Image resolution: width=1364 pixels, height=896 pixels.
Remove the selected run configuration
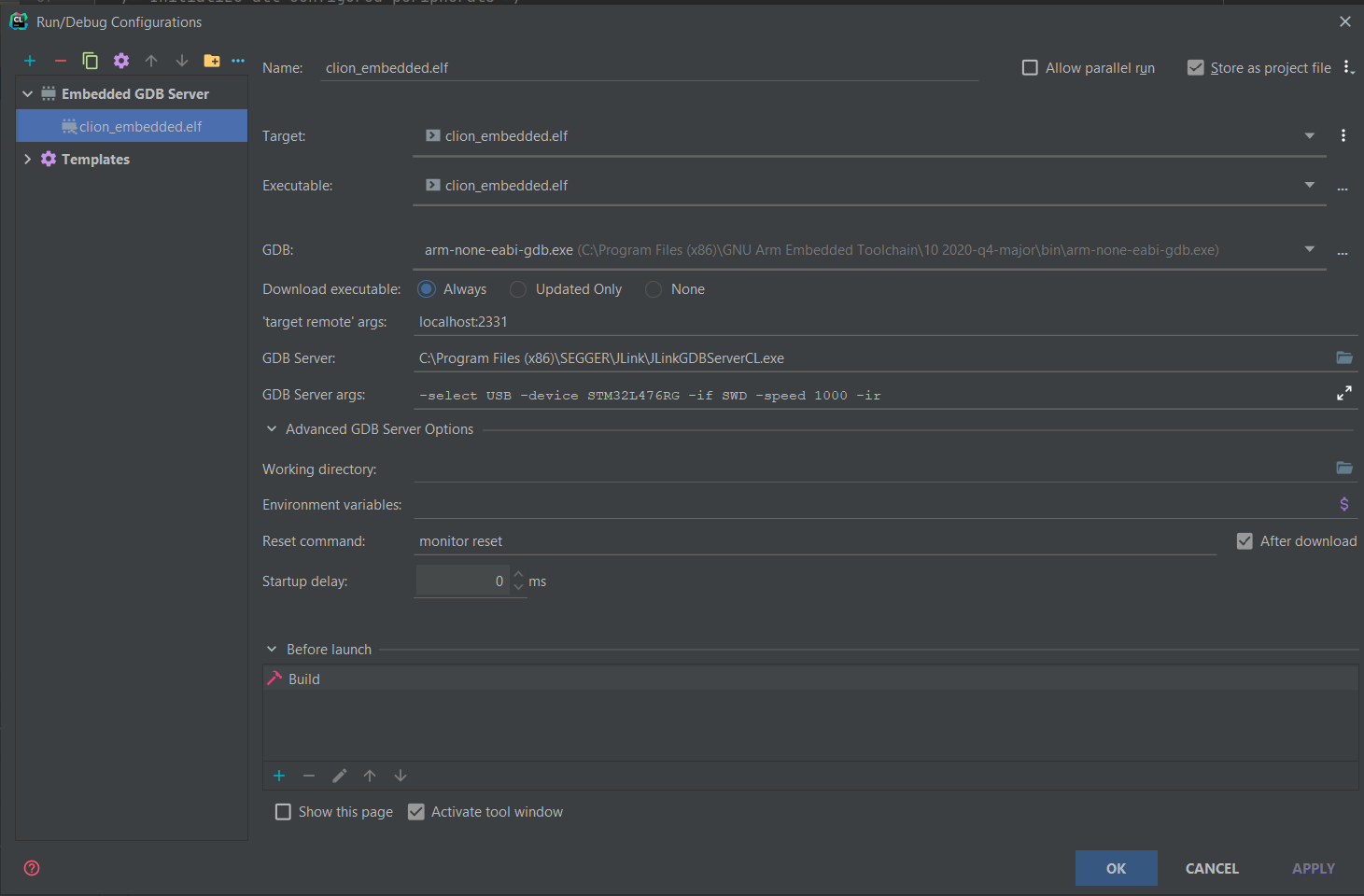pos(61,61)
